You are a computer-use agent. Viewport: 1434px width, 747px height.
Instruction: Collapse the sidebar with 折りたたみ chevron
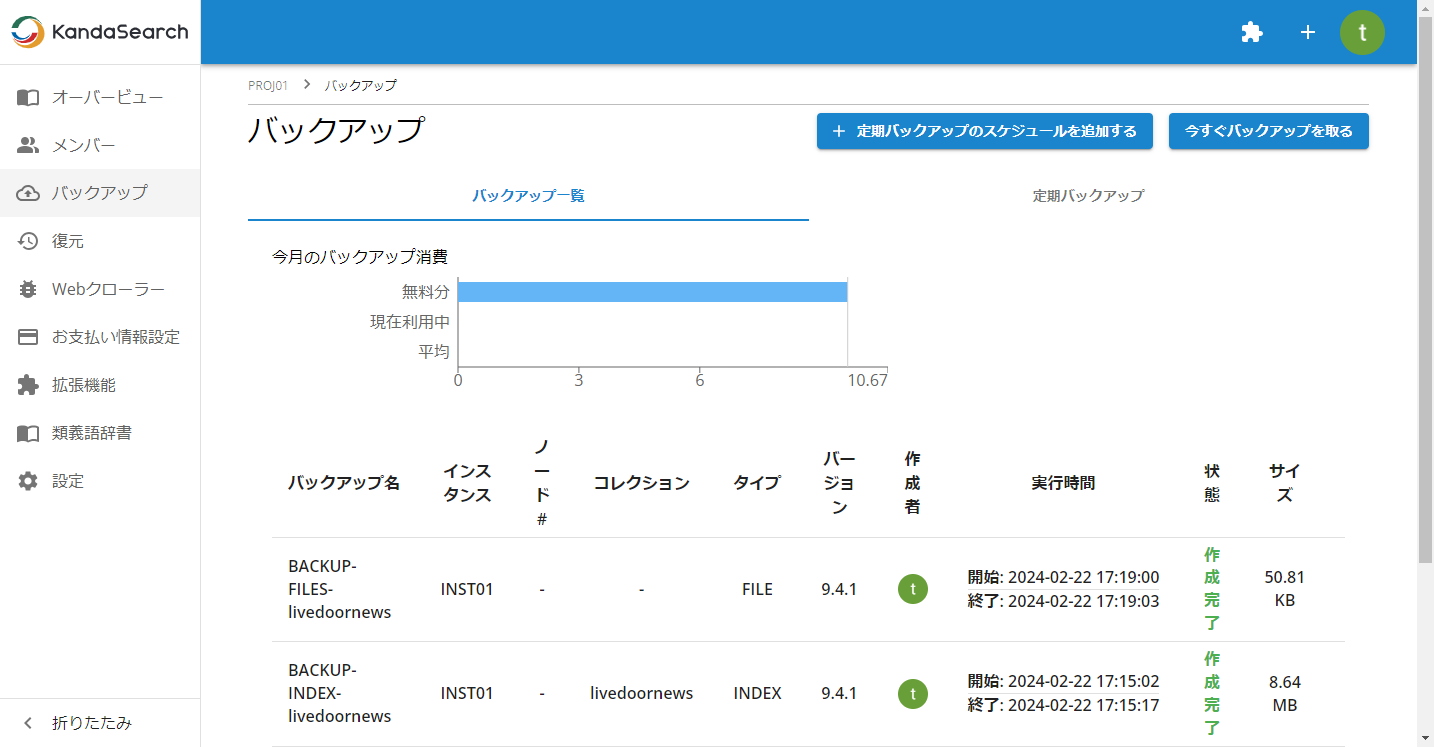tap(28, 723)
